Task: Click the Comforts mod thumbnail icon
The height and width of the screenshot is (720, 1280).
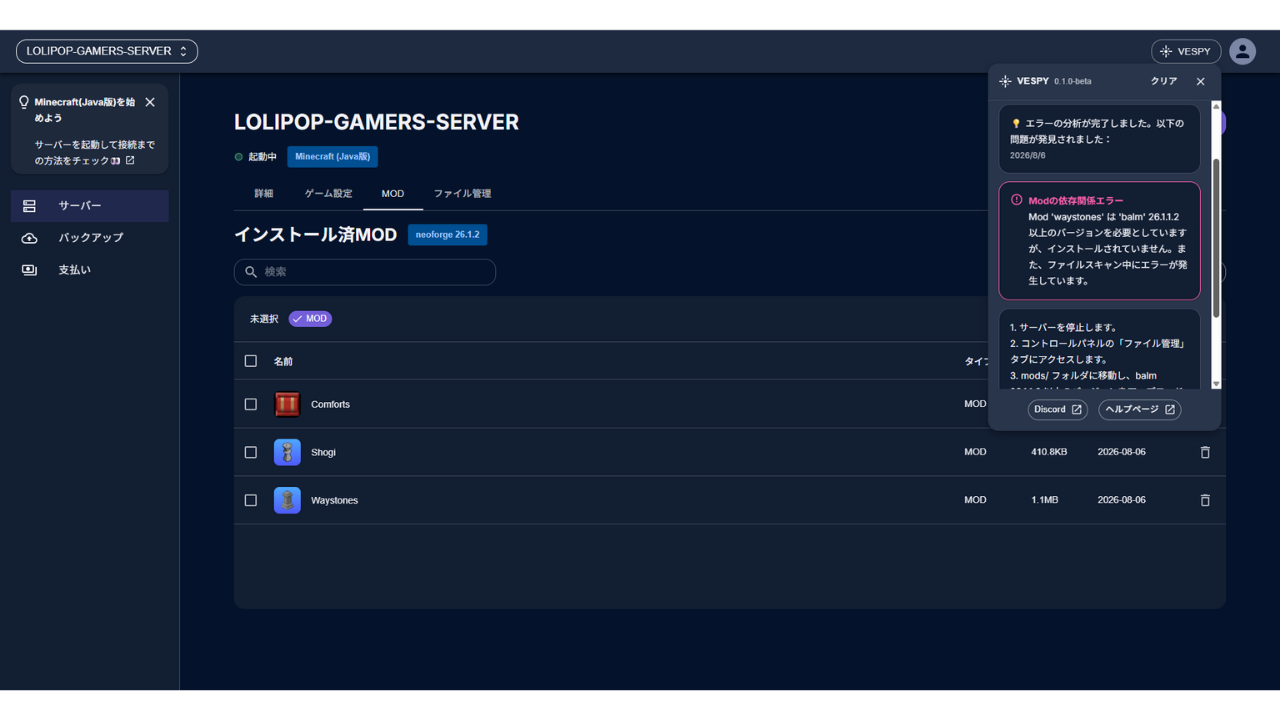Action: [287, 404]
